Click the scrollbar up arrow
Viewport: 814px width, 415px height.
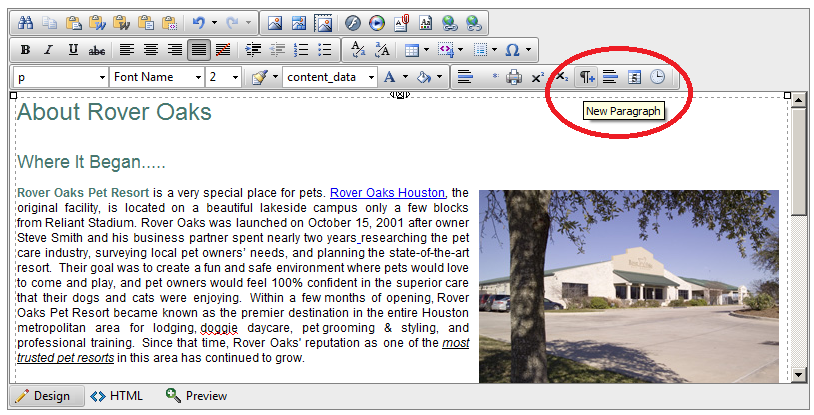tap(798, 100)
